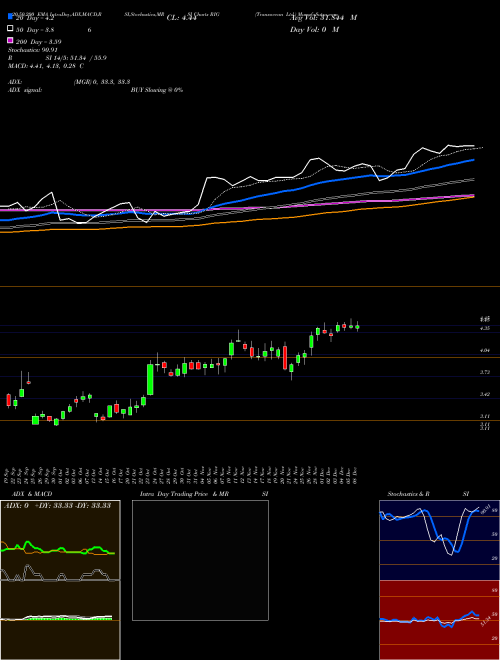Click 'ADX: 0 +DY: 33.33 -DY: 33.33' header

57,506
